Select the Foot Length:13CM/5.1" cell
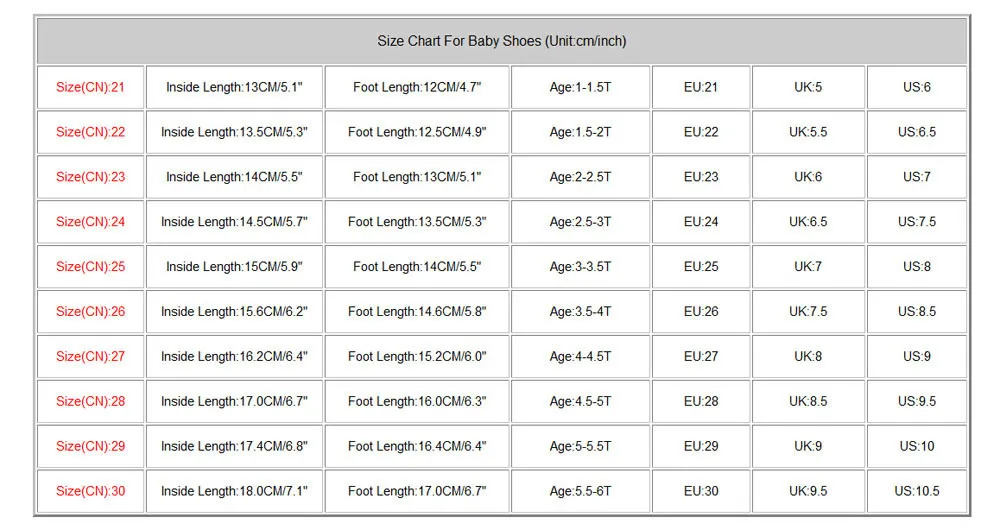 click(x=417, y=177)
